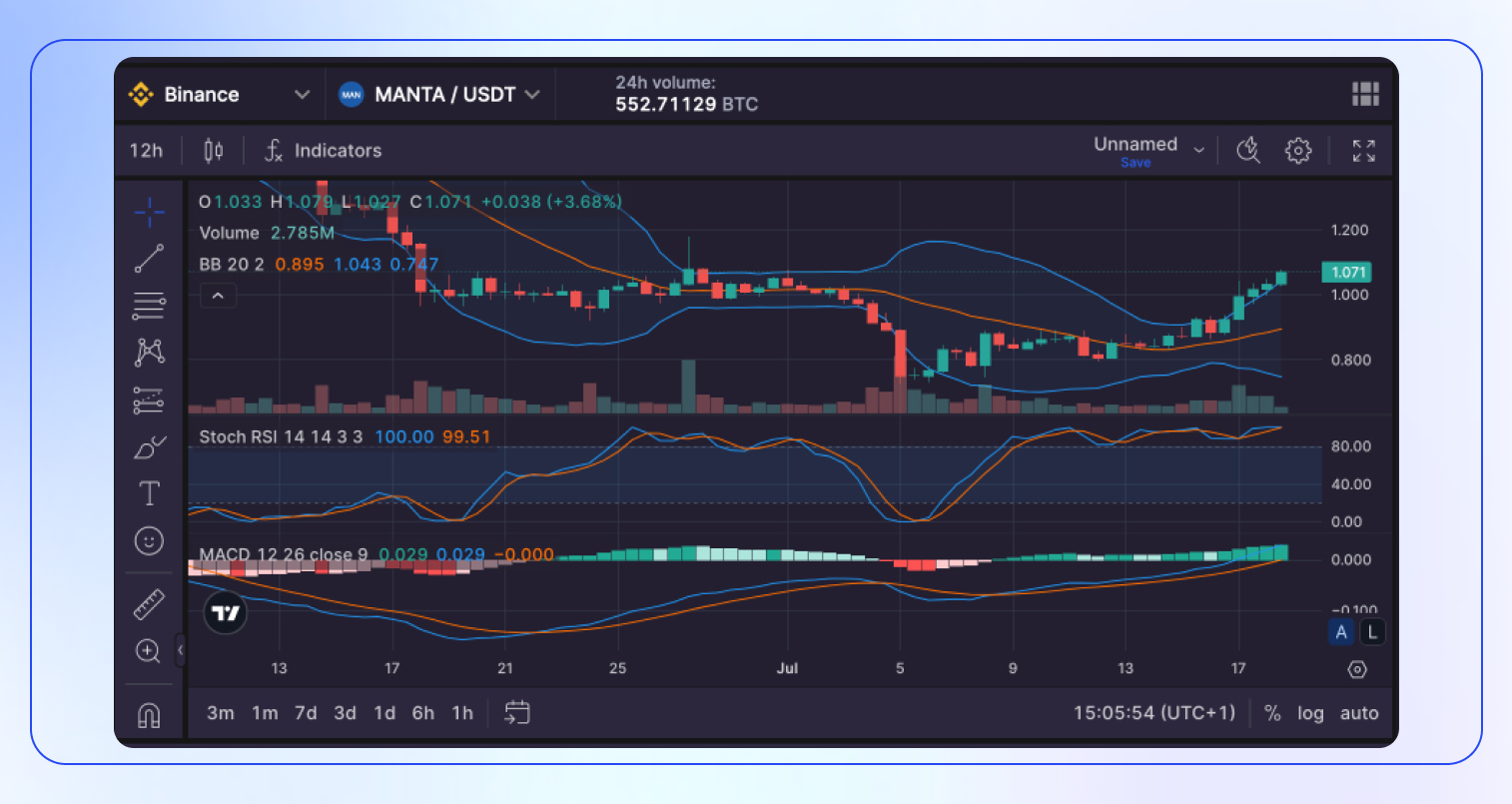Toggle auto scale option
This screenshot has width=1512, height=804.
1358,713
